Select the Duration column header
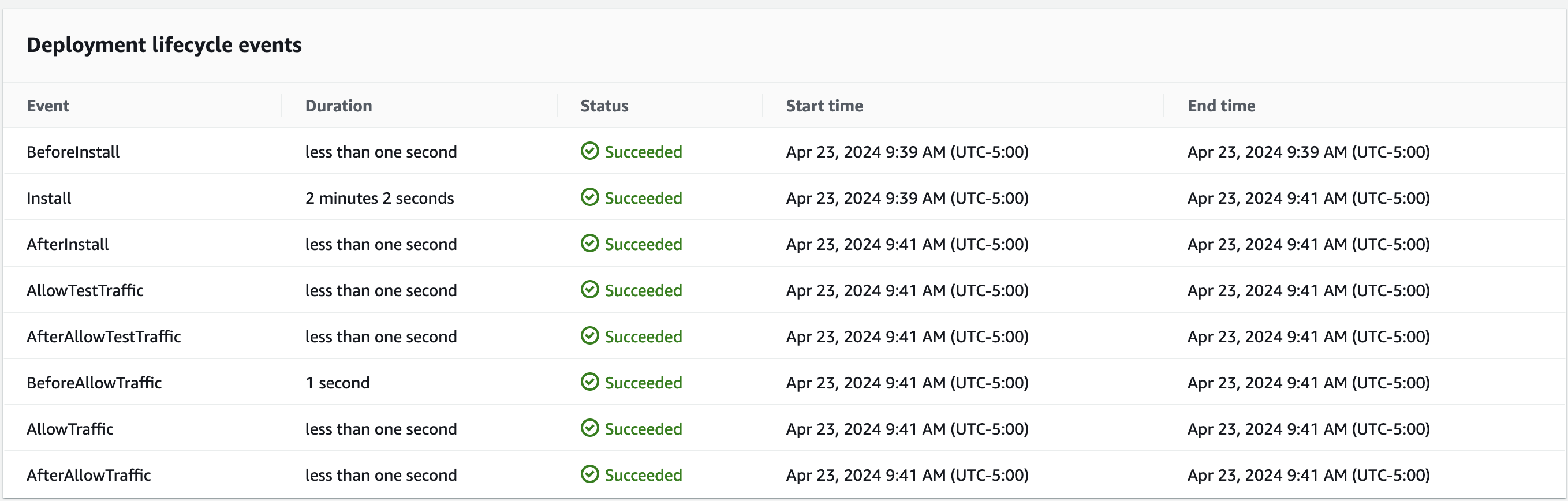 pos(338,106)
